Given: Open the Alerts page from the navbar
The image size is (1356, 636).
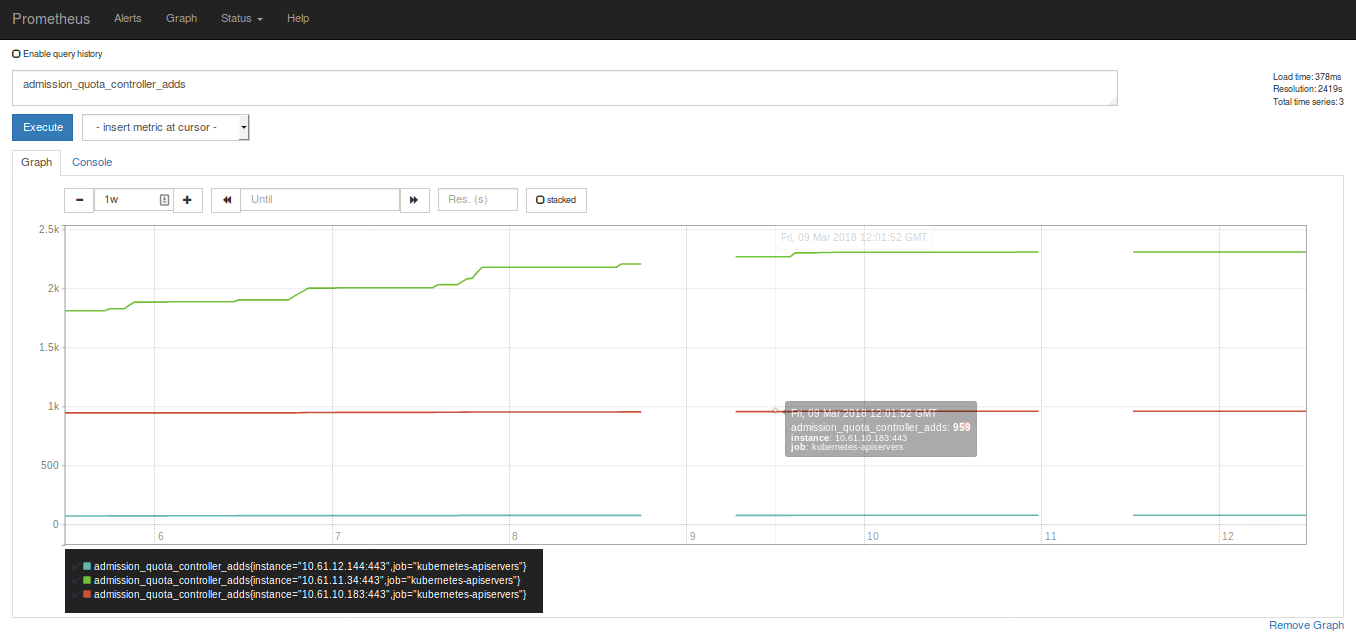Looking at the screenshot, I should pos(128,18).
